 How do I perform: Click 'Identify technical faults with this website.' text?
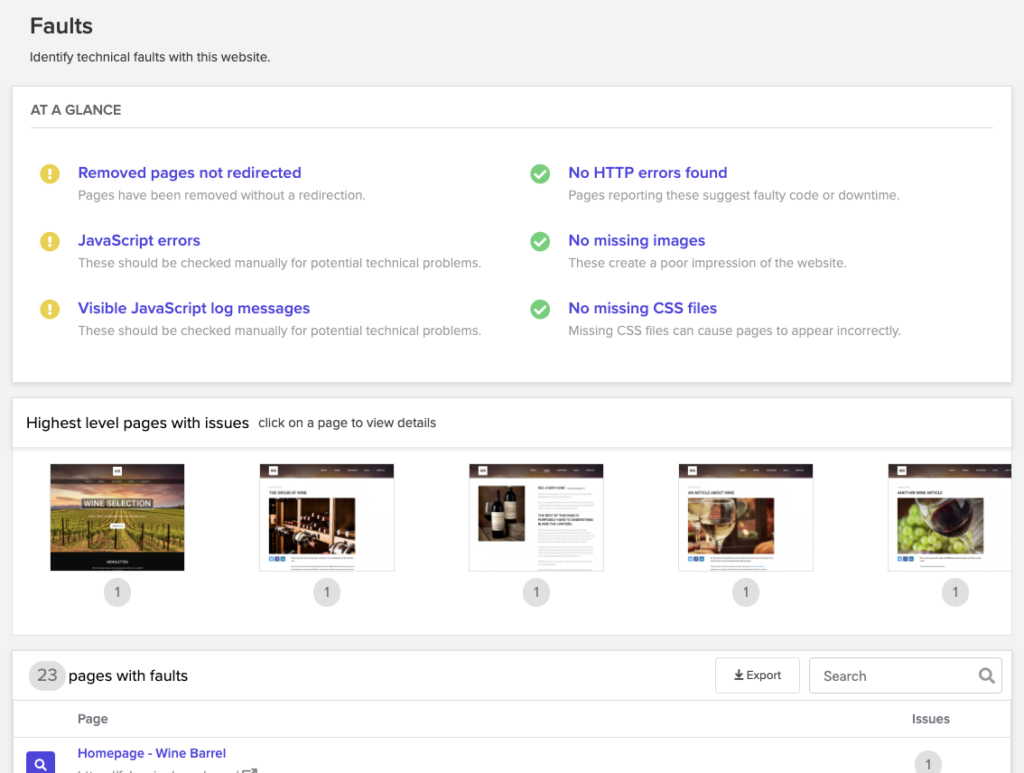pos(150,57)
